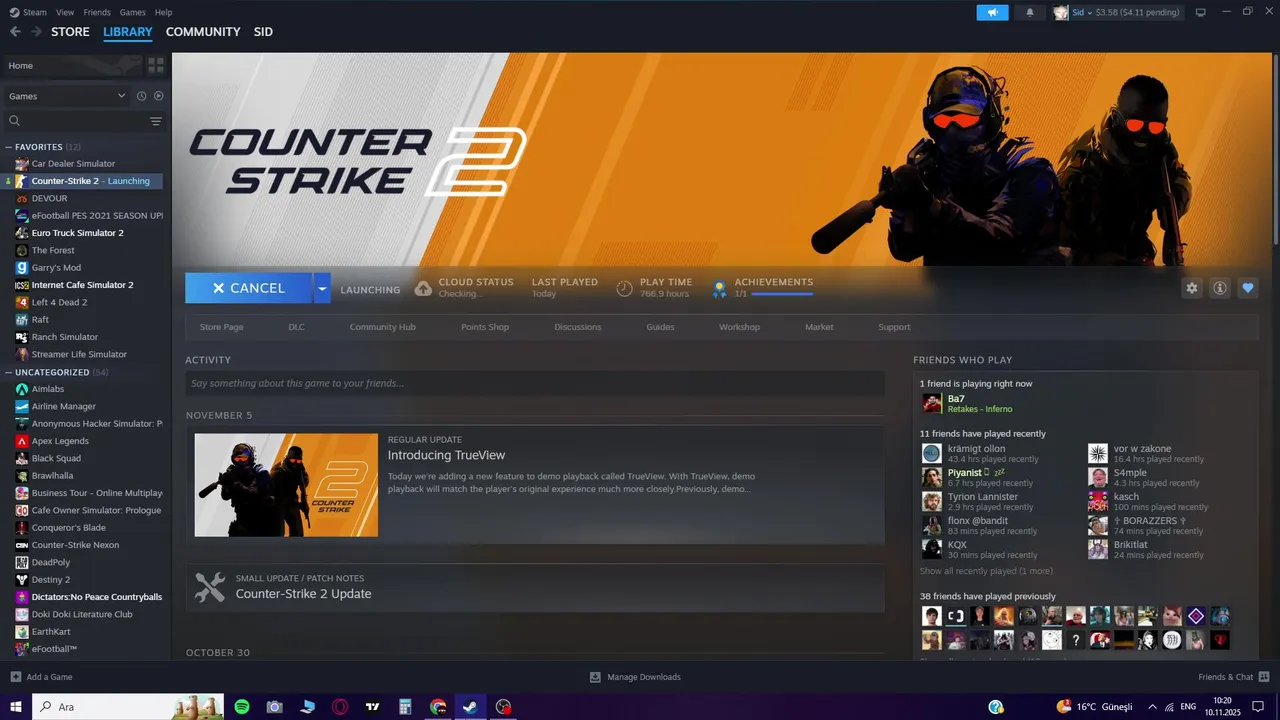
Task: Open the Counter-Strike 2 Update patch notes
Action: pos(535,588)
